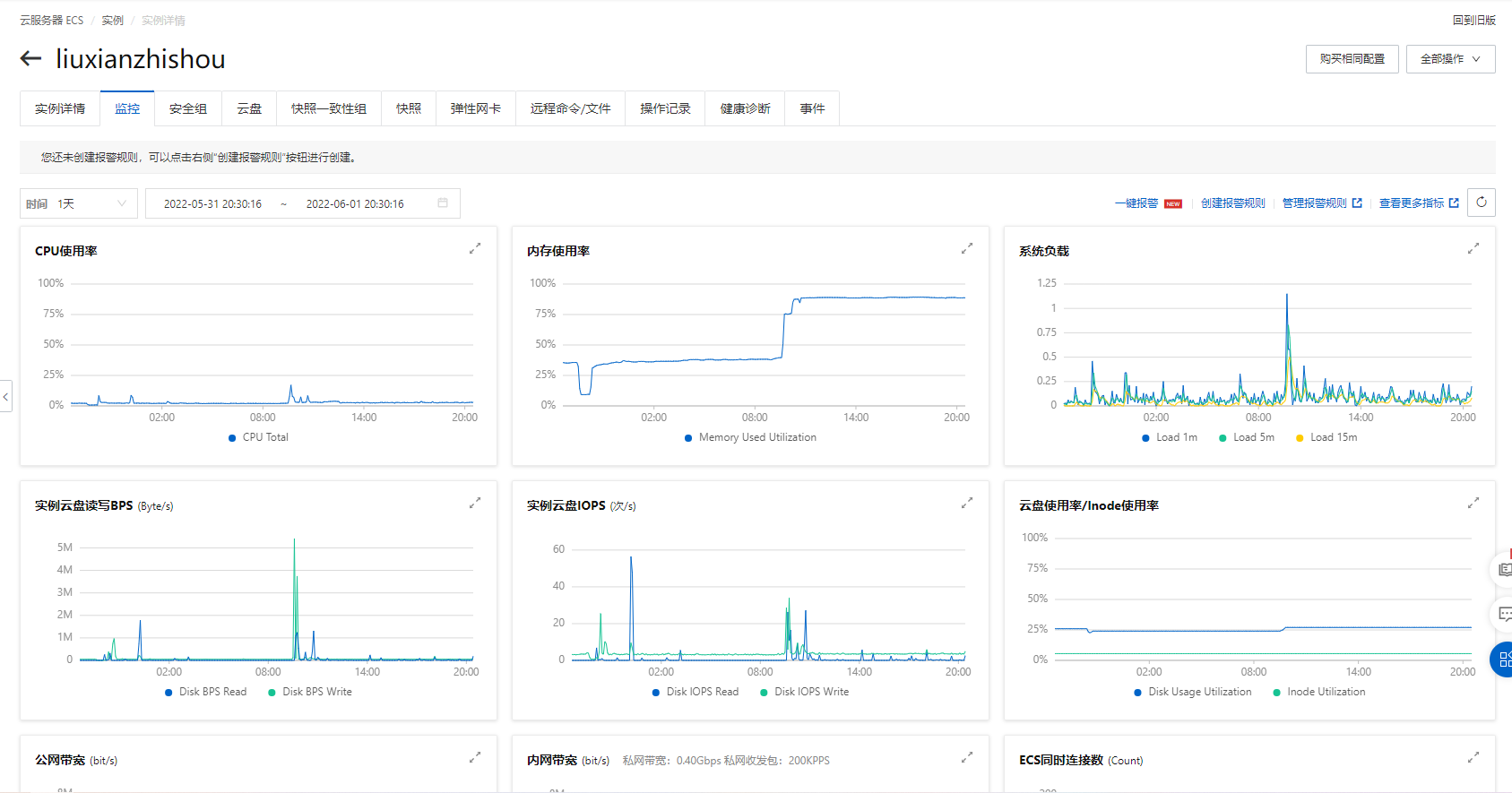The height and width of the screenshot is (793, 1512).
Task: Toggle the Load 1m legend series
Action: click(x=1170, y=437)
